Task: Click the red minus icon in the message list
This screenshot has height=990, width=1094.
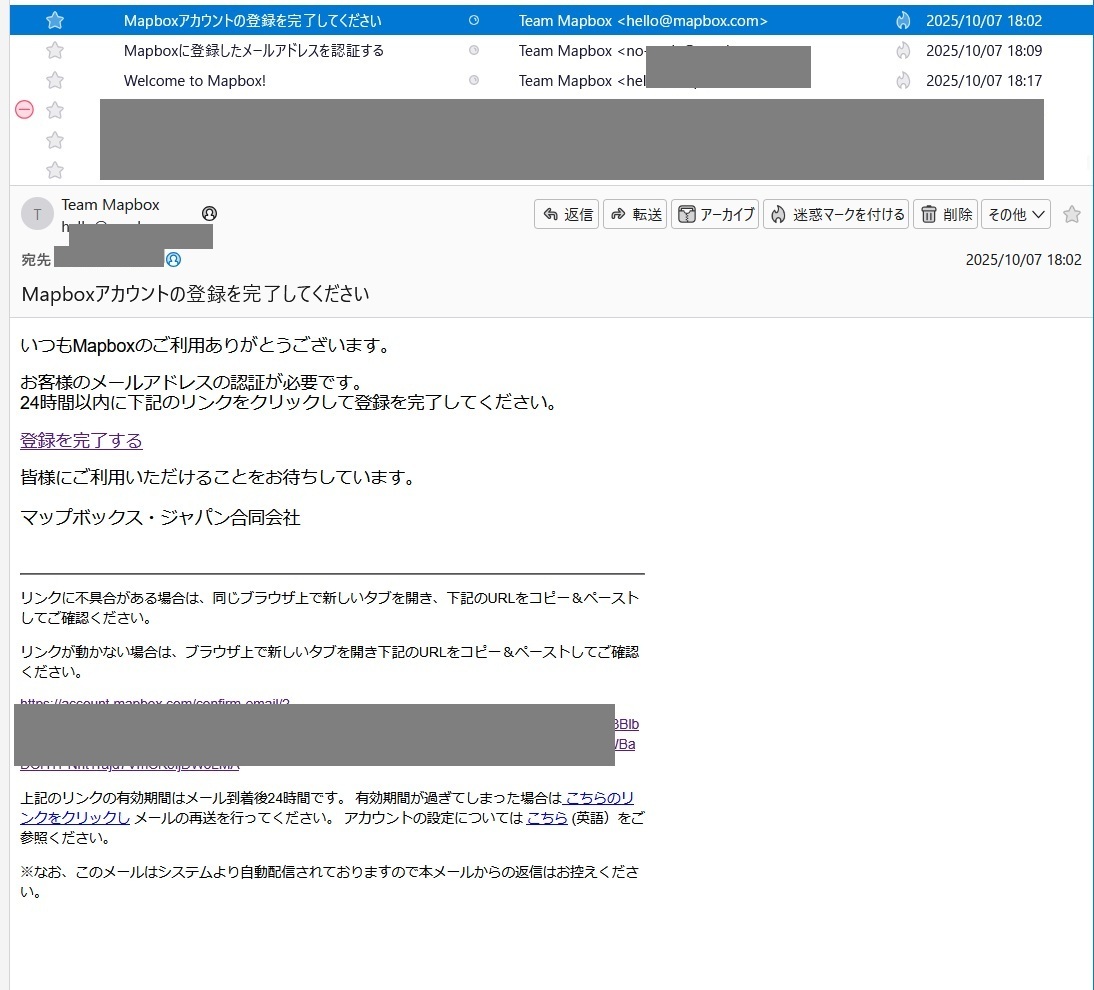Action: pos(25,110)
